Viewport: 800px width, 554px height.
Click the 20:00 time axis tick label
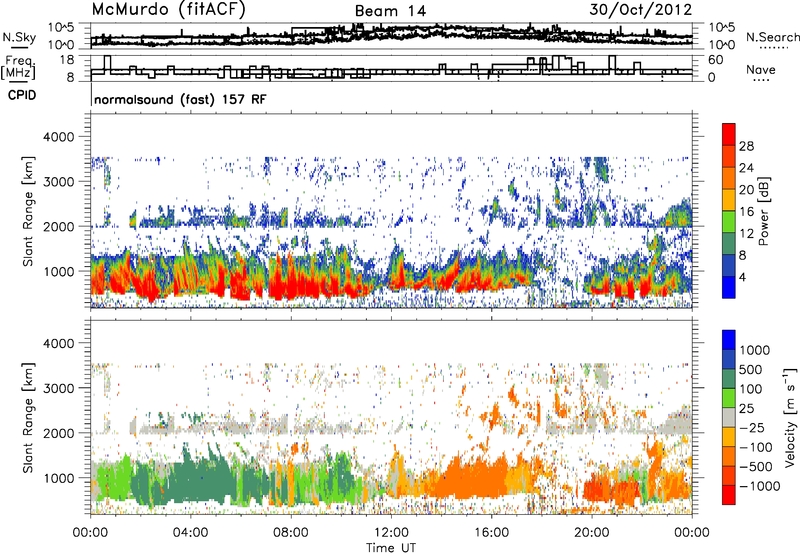tap(591, 533)
